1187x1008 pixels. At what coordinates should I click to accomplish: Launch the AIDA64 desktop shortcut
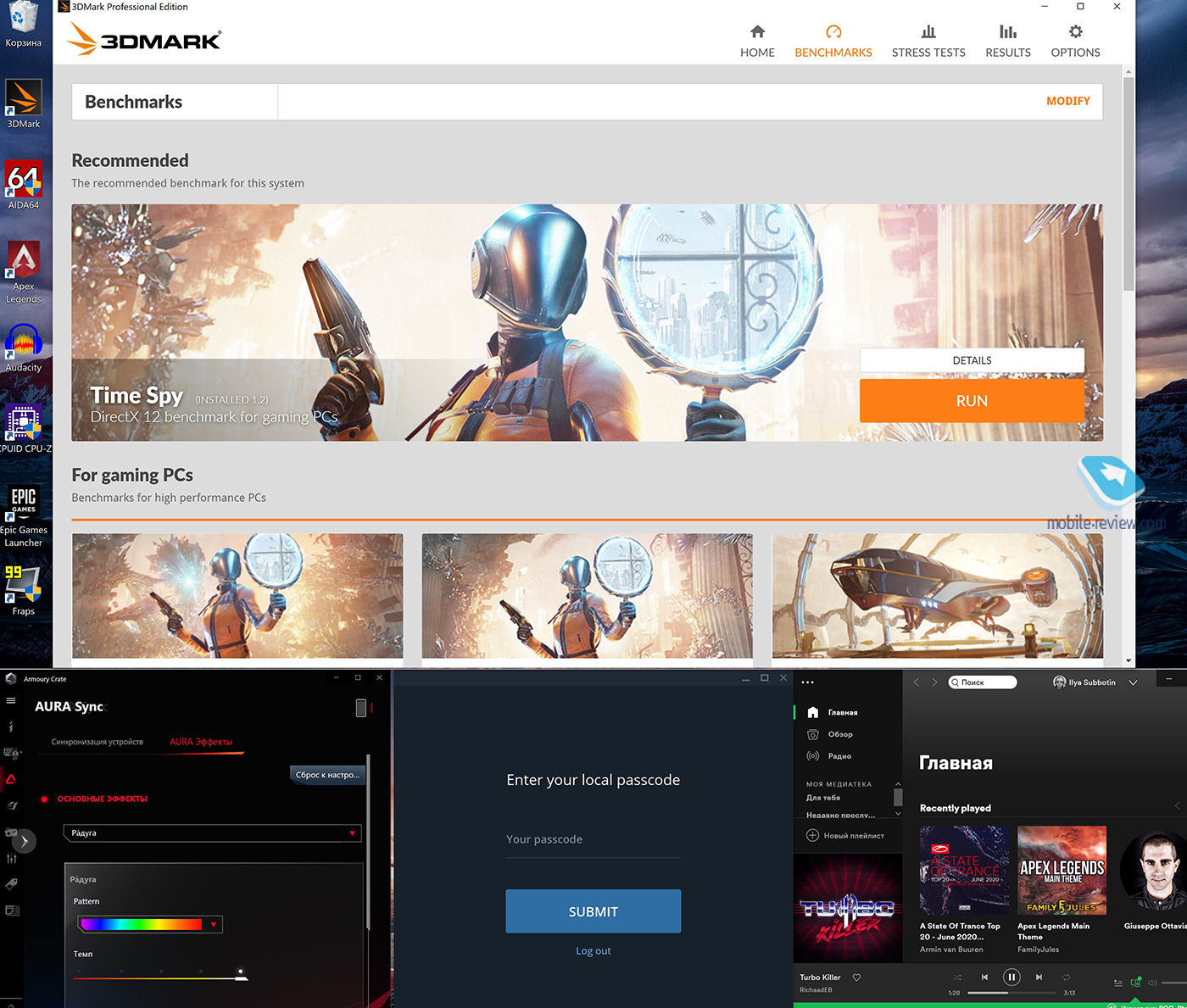[24, 185]
